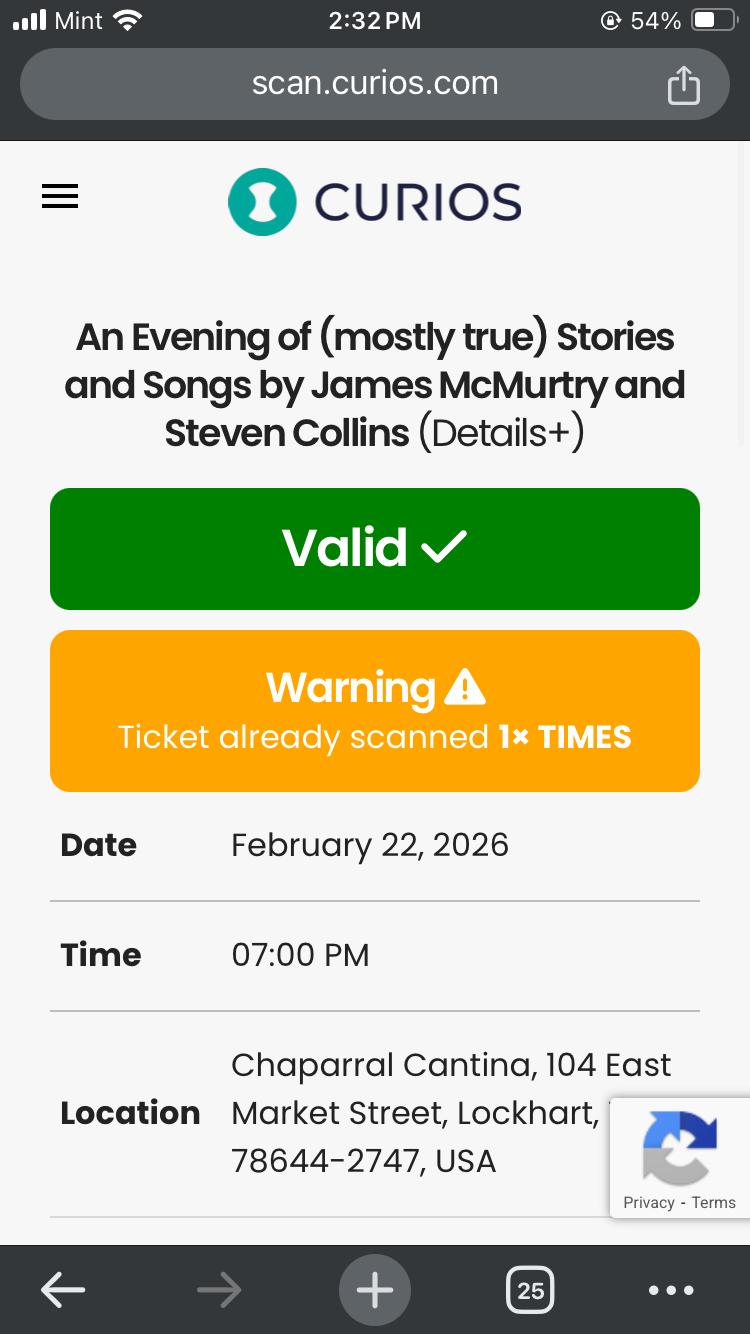The width and height of the screenshot is (750, 1334).
Task: Tap the share icon in address bar
Action: tap(683, 85)
